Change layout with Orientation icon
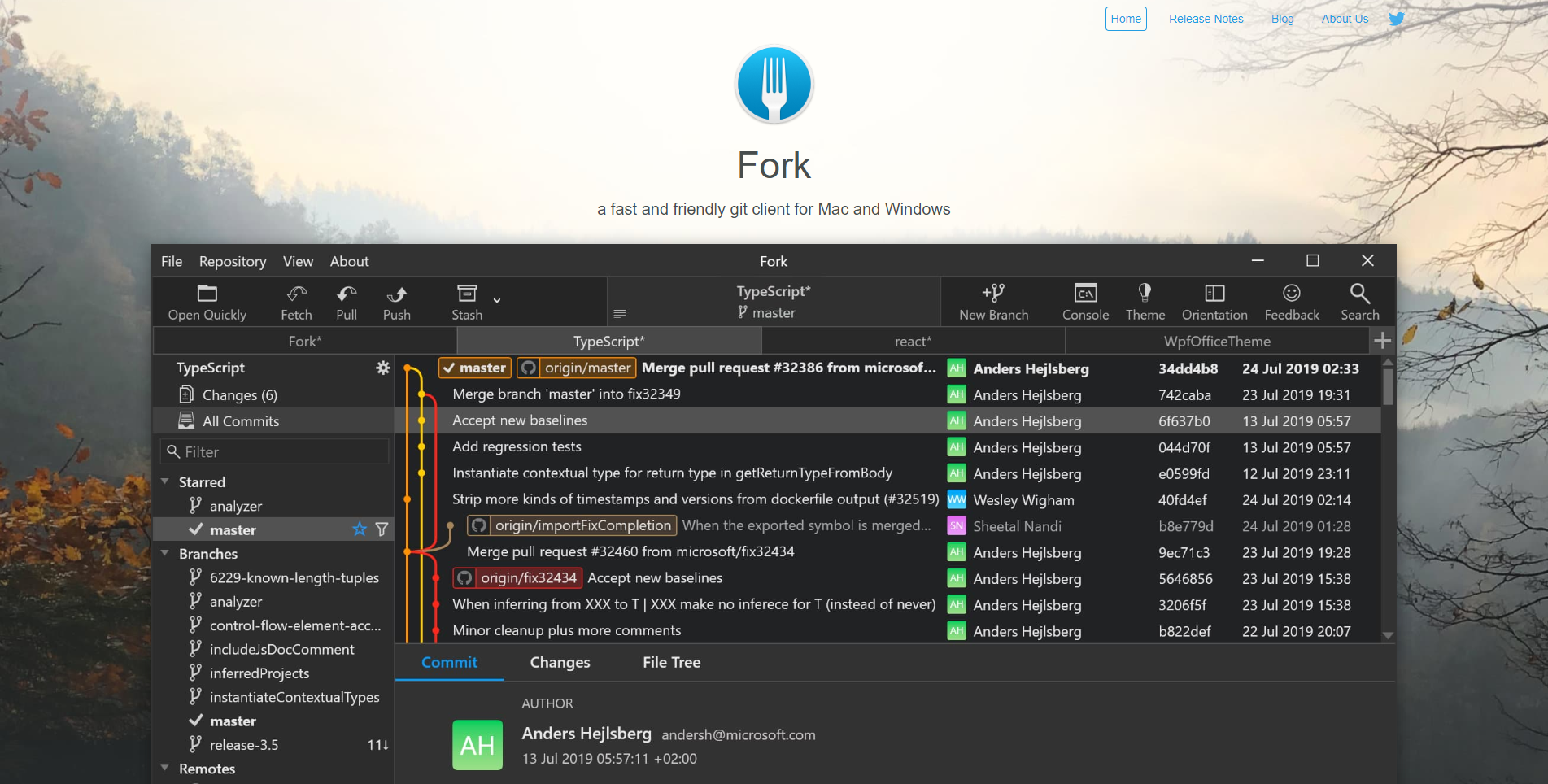The image size is (1548, 784). click(x=1214, y=303)
